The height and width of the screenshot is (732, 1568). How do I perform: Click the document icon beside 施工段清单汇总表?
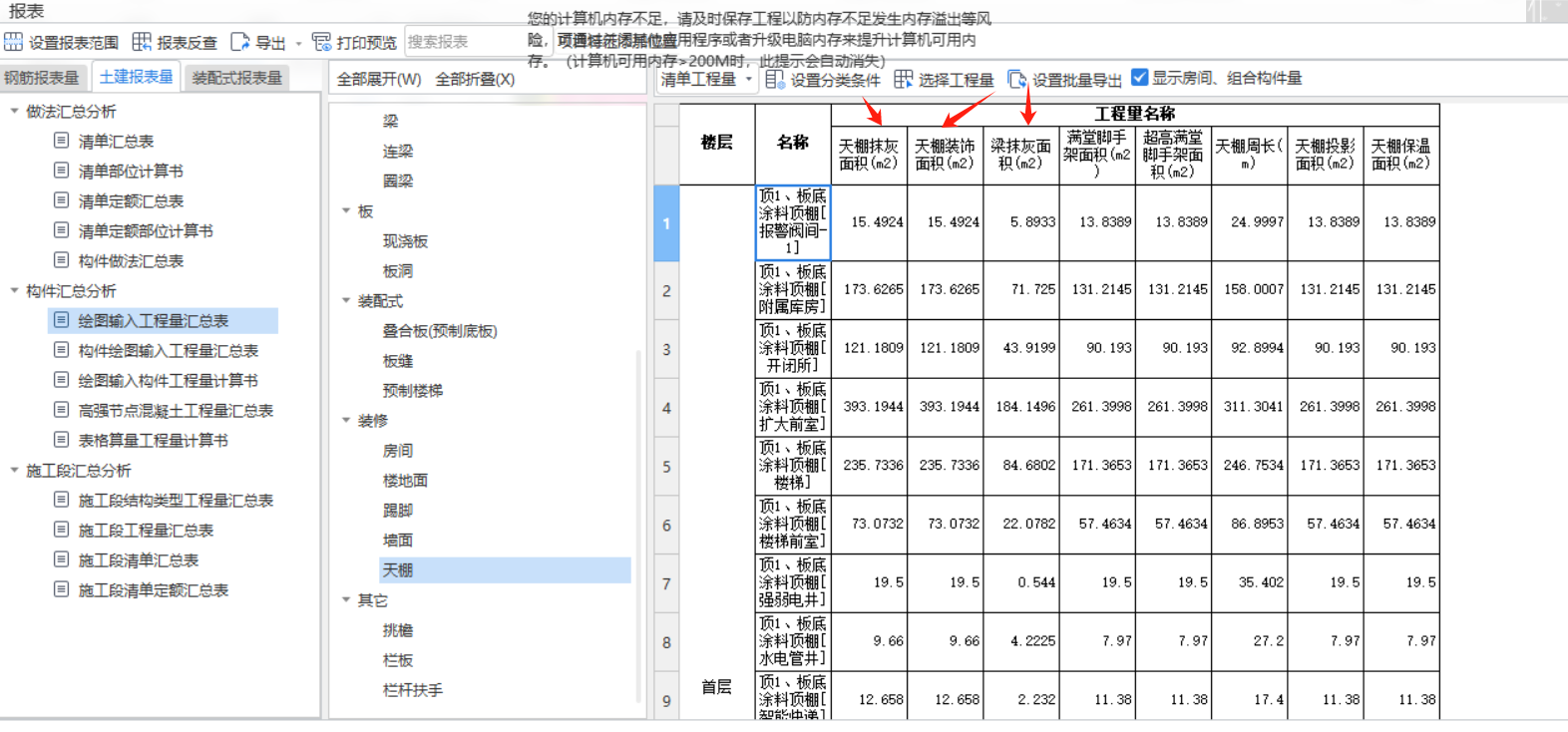point(62,559)
